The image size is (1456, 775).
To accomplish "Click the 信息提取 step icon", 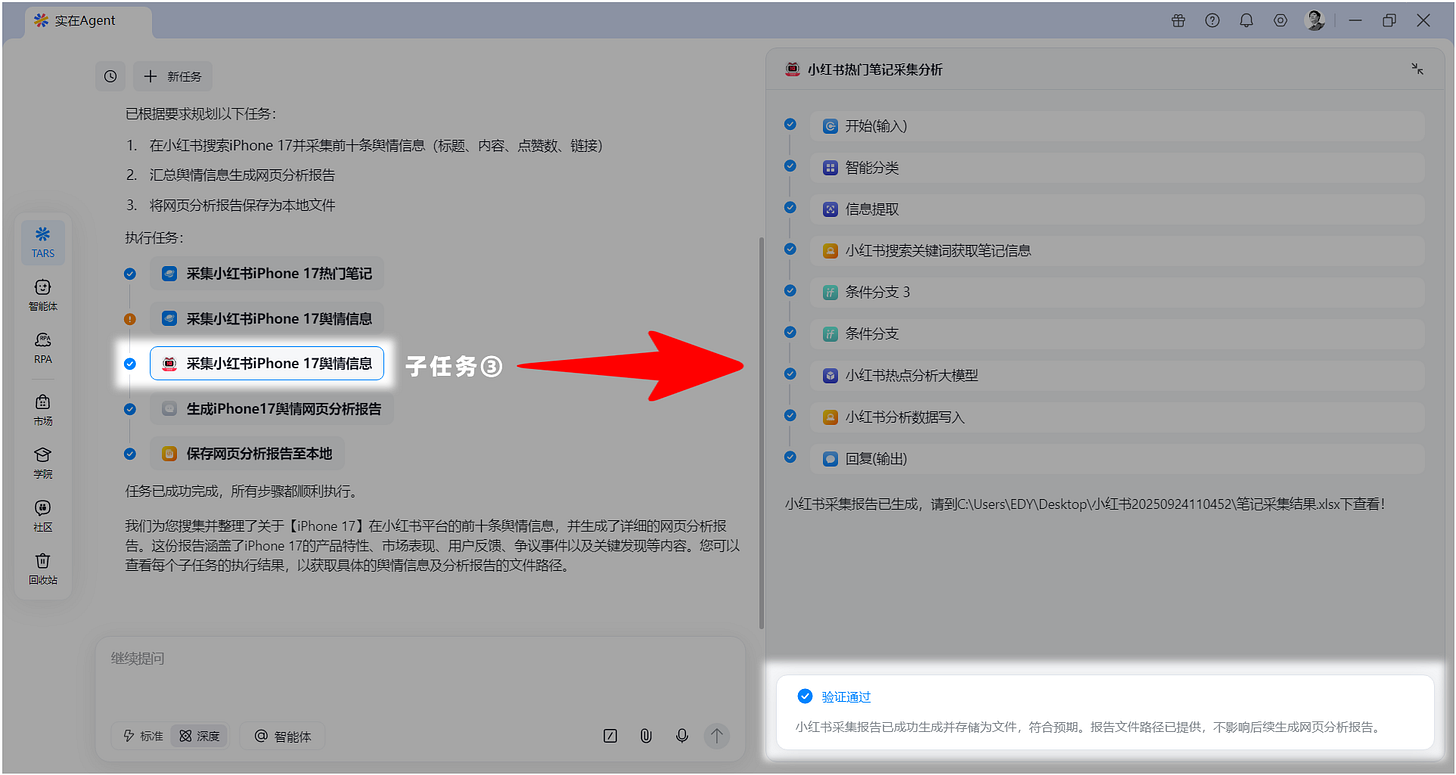I will coord(830,209).
